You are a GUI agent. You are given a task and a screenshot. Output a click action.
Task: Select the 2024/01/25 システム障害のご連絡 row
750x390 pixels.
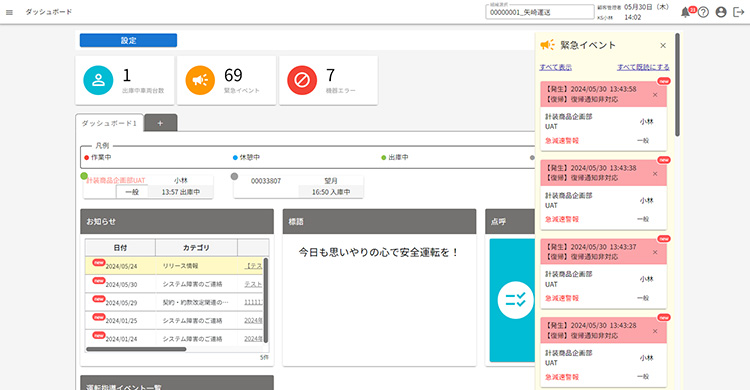174,320
